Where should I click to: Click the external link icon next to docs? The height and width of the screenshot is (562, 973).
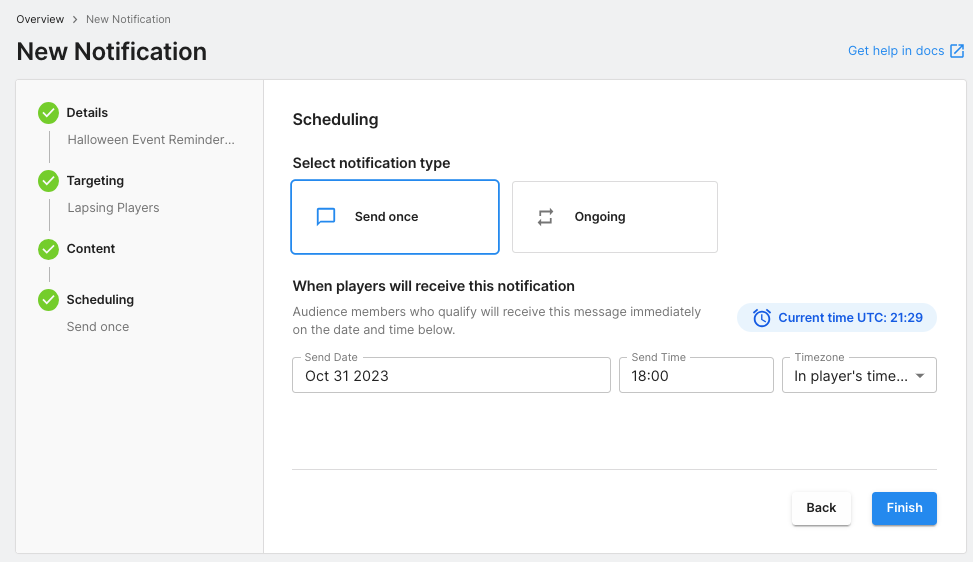[957, 51]
